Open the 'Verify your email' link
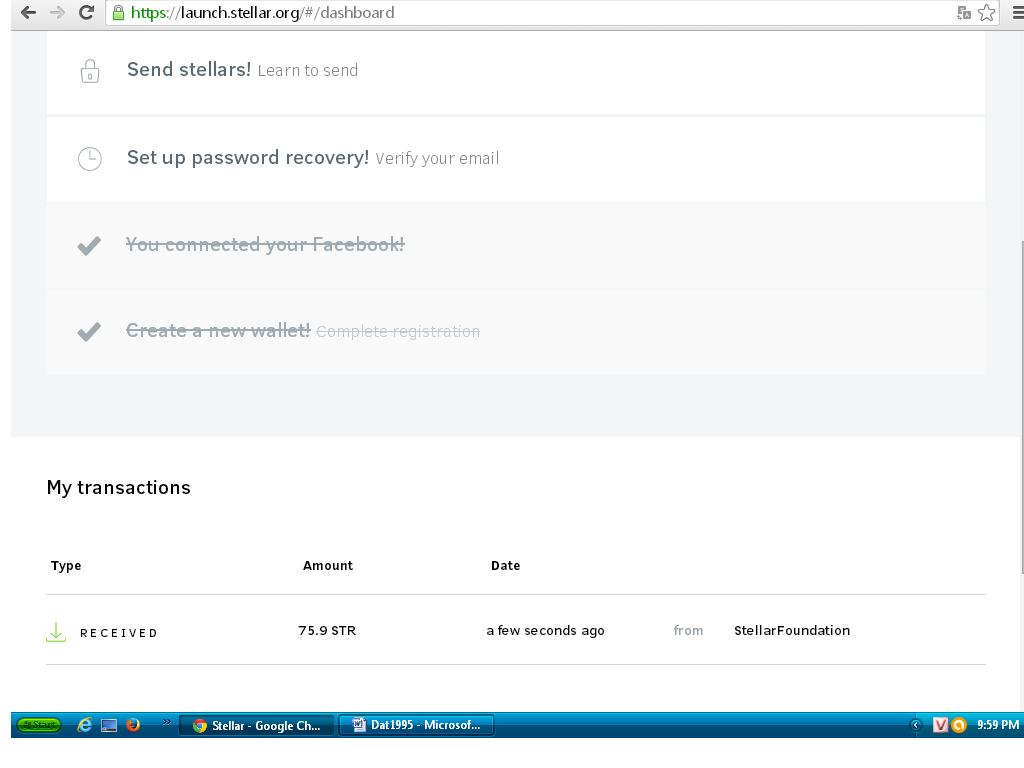The image size is (1024, 768). coord(437,158)
